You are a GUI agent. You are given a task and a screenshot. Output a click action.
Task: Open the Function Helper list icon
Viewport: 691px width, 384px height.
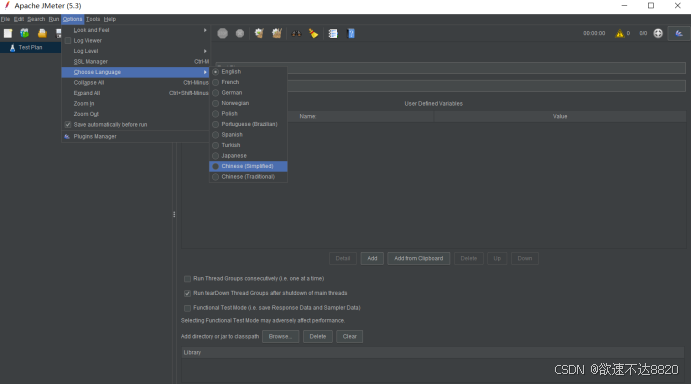tap(333, 34)
